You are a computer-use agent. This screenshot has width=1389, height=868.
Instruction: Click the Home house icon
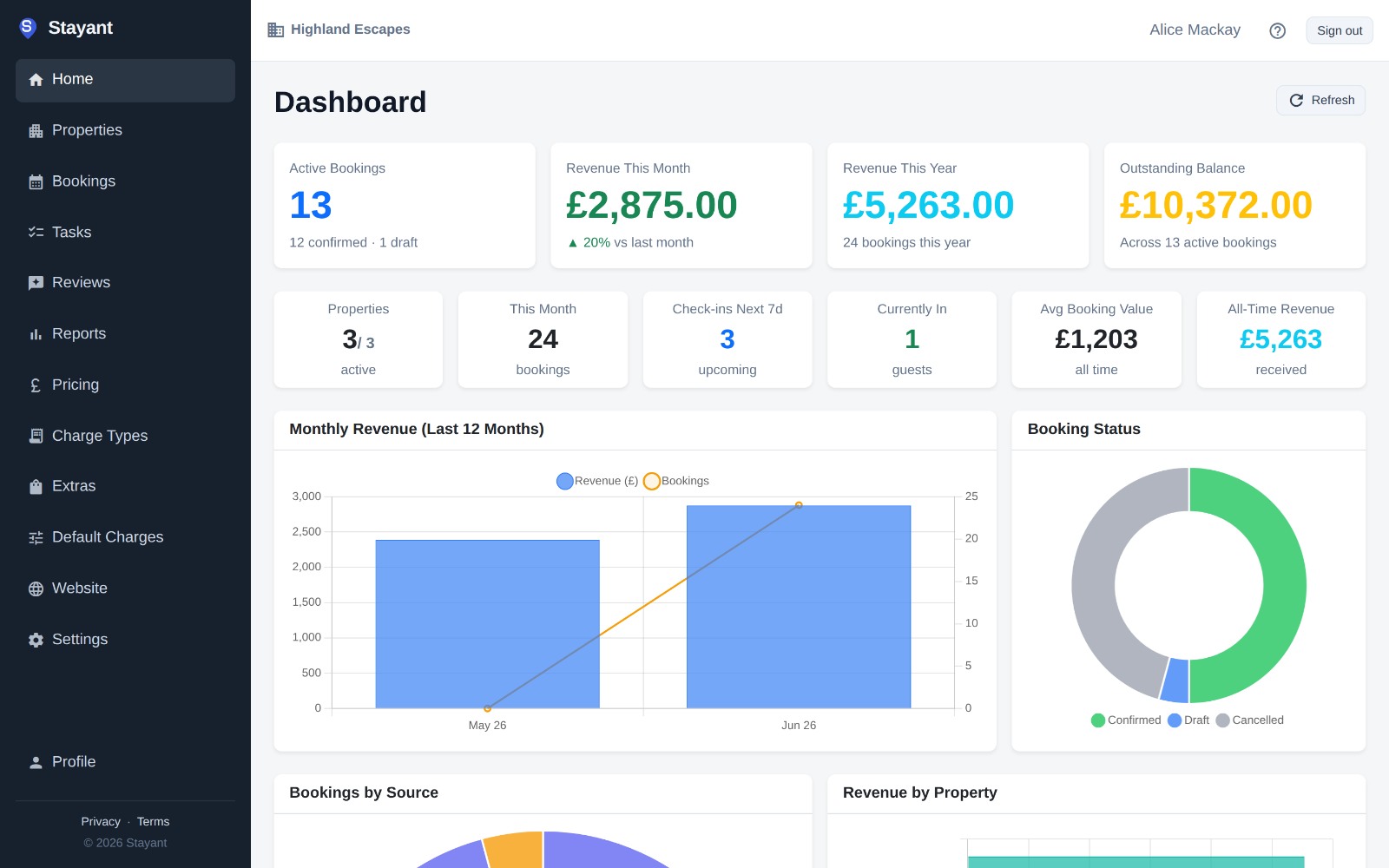[x=36, y=80]
